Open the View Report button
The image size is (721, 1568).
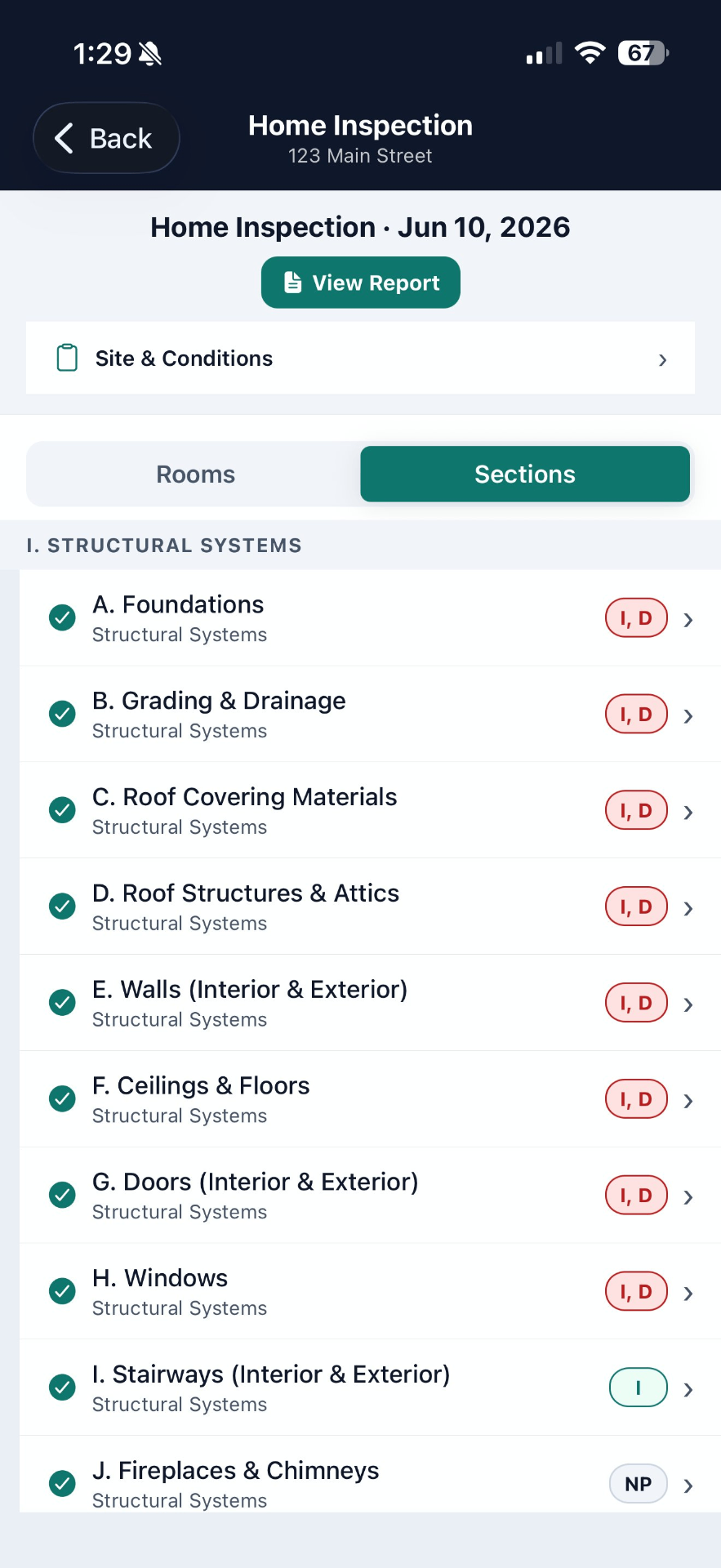(x=361, y=283)
